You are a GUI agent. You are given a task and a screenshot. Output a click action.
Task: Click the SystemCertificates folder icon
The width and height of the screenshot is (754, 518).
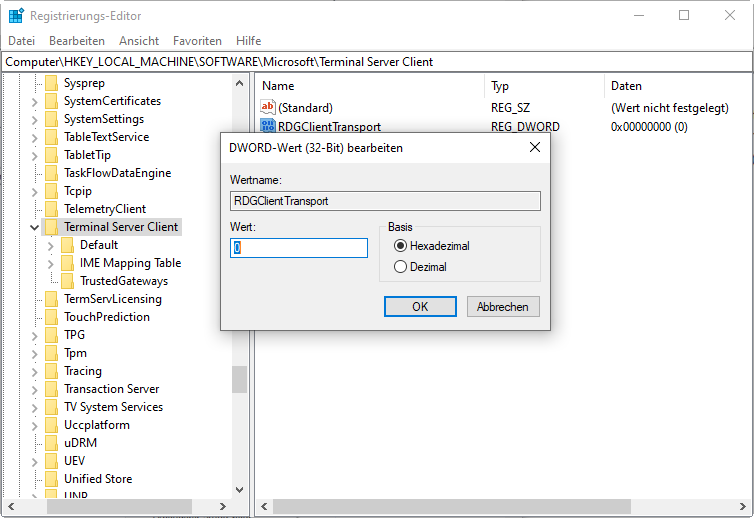click(x=52, y=101)
